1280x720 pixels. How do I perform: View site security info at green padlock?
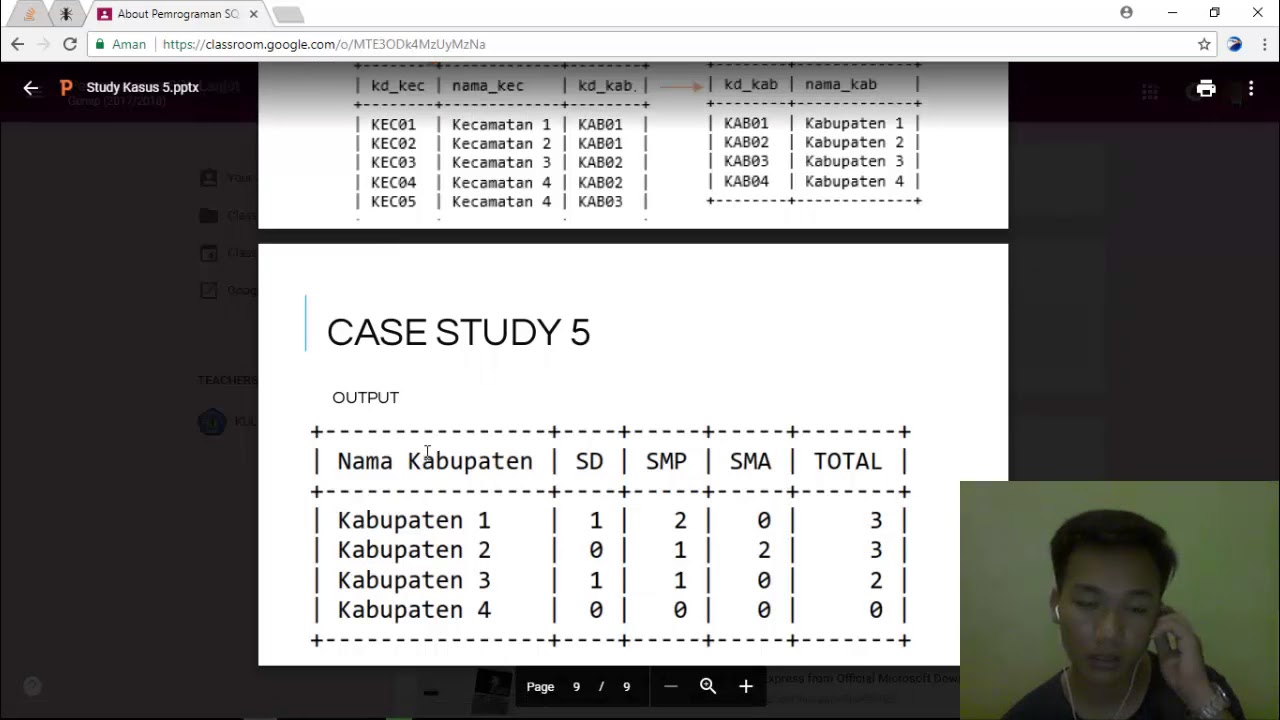tap(100, 44)
